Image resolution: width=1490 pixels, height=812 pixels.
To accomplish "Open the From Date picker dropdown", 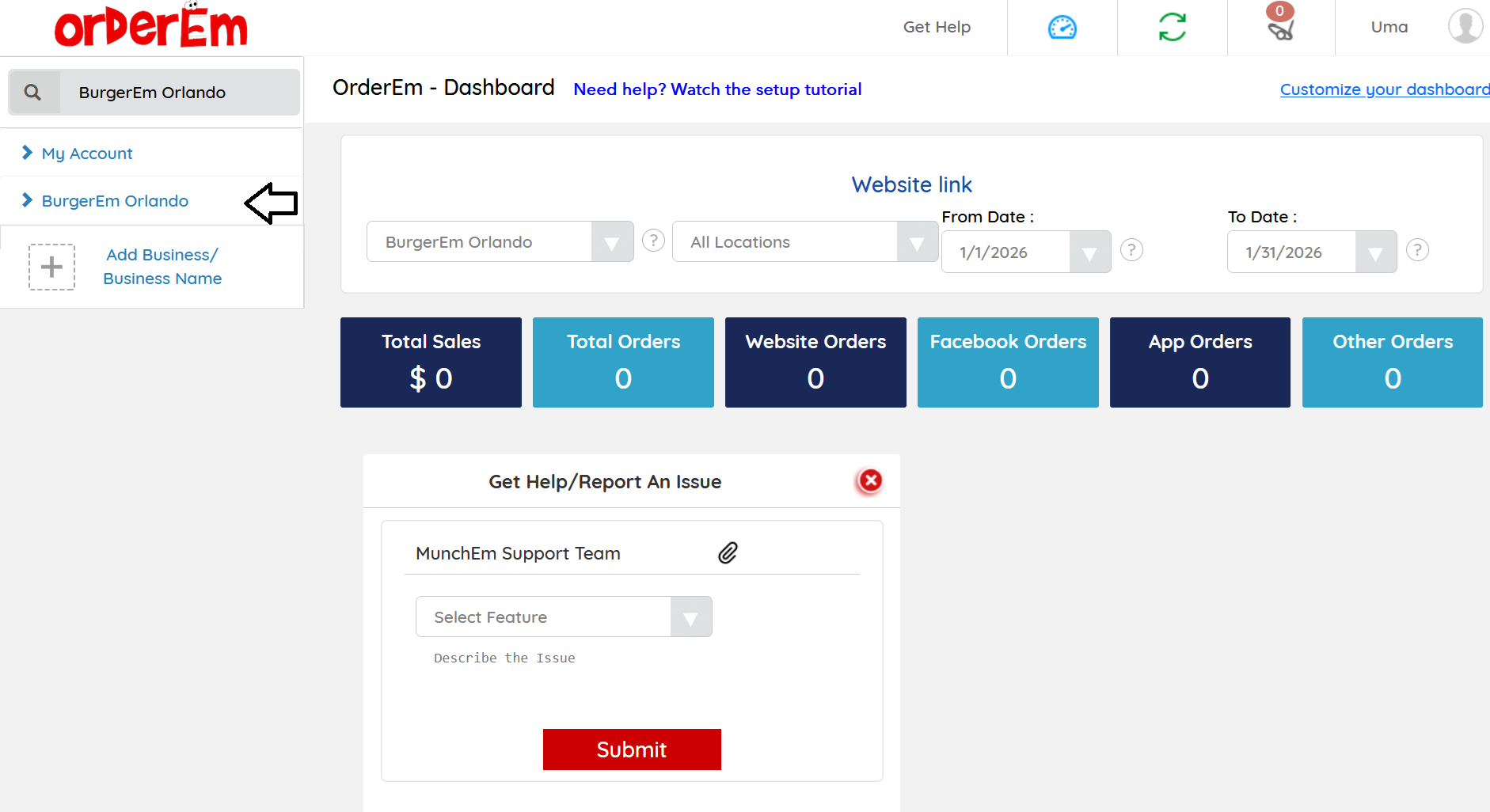I will click(1089, 252).
